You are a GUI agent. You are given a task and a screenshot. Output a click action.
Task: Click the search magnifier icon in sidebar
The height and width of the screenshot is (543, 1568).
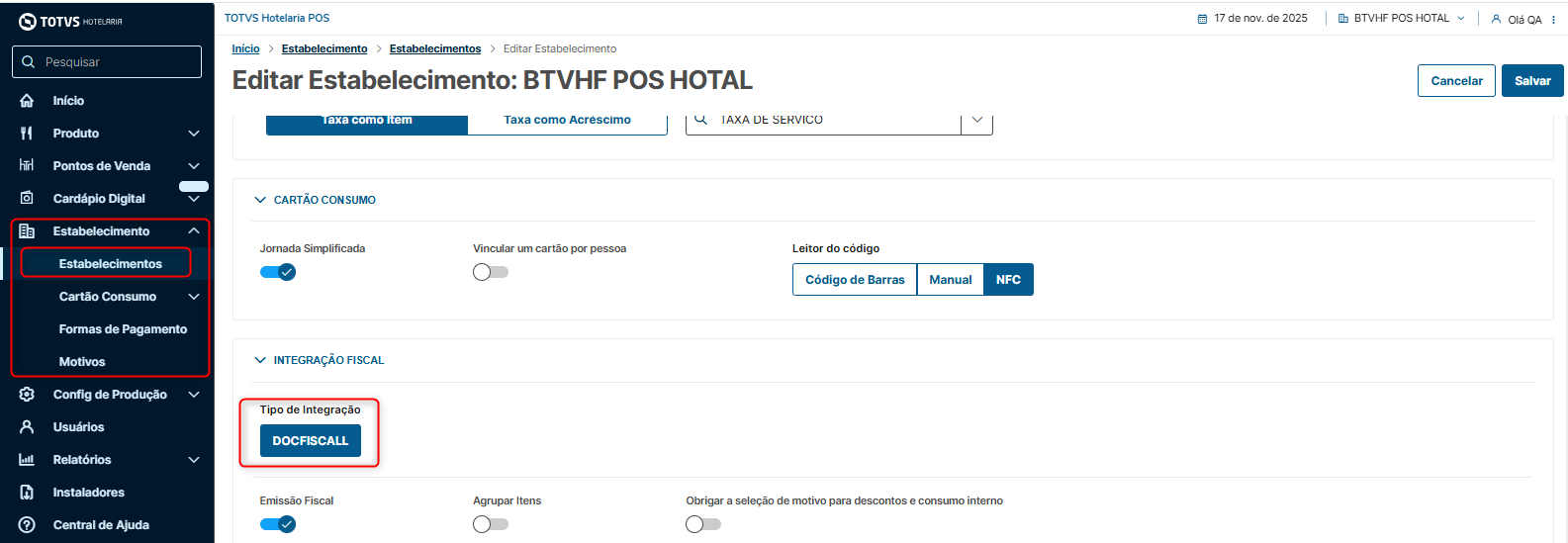click(28, 61)
